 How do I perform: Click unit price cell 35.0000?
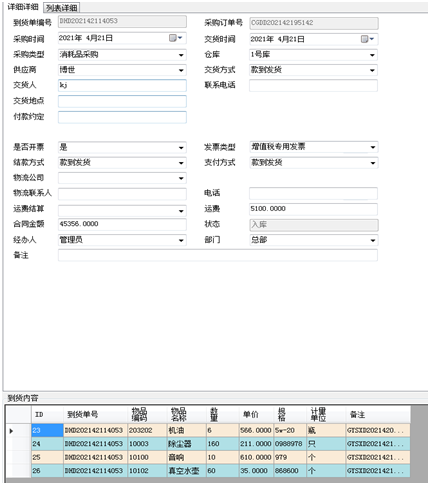(x=256, y=471)
